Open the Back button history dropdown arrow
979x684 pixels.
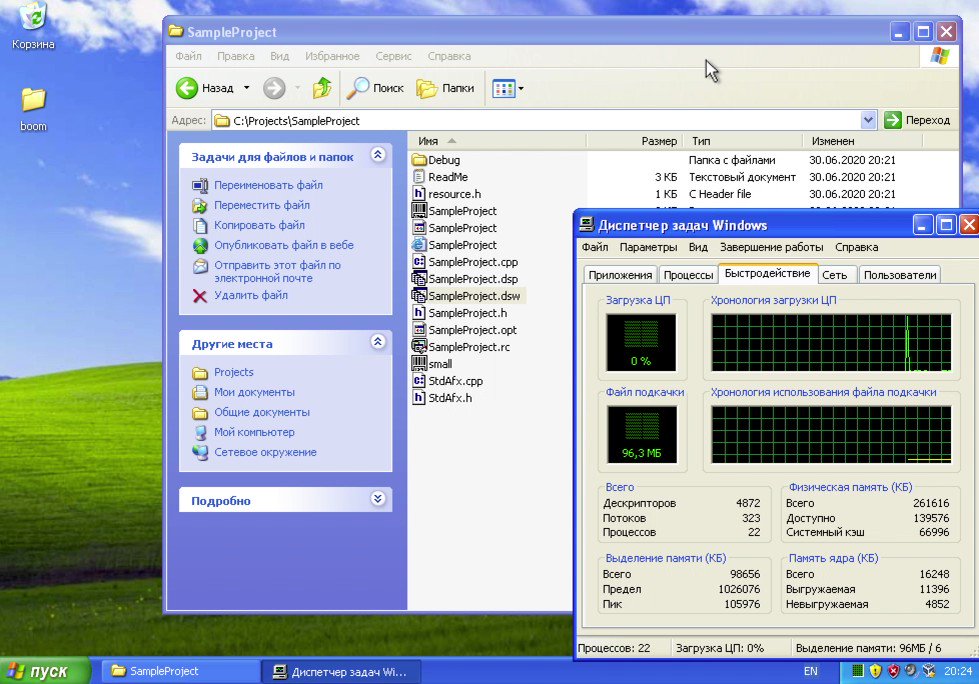[x=247, y=88]
